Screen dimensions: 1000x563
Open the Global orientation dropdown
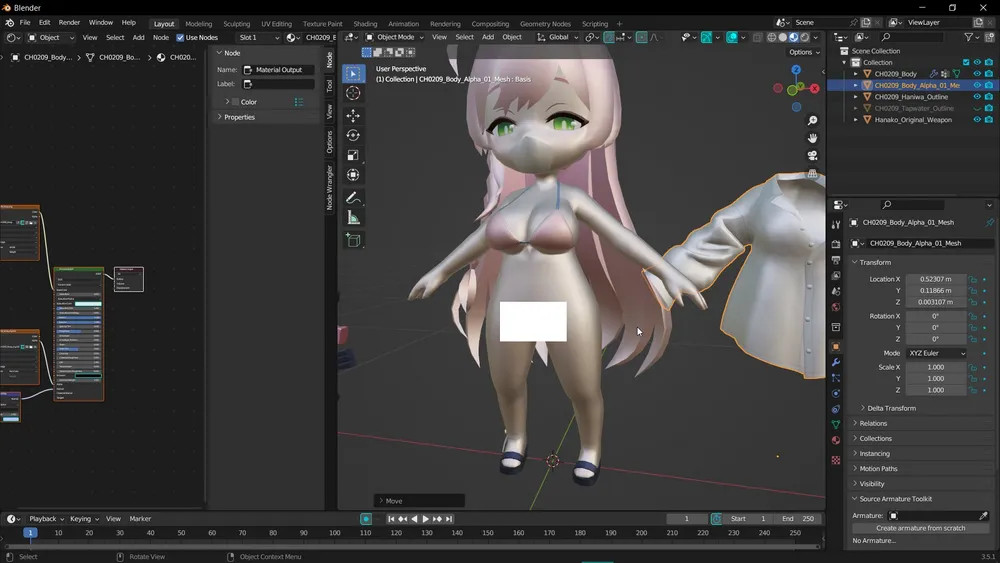[557, 37]
